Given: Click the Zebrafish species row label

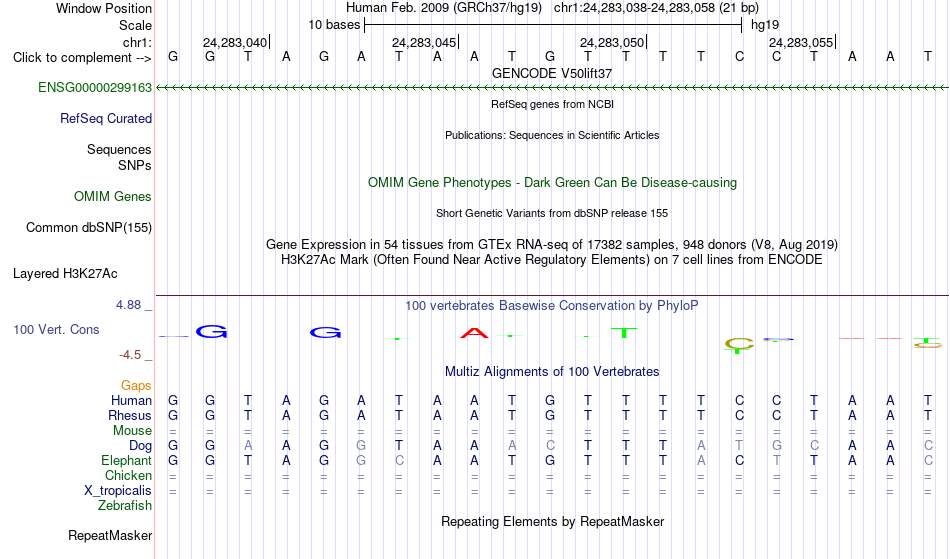Looking at the screenshot, I should click(x=125, y=506).
